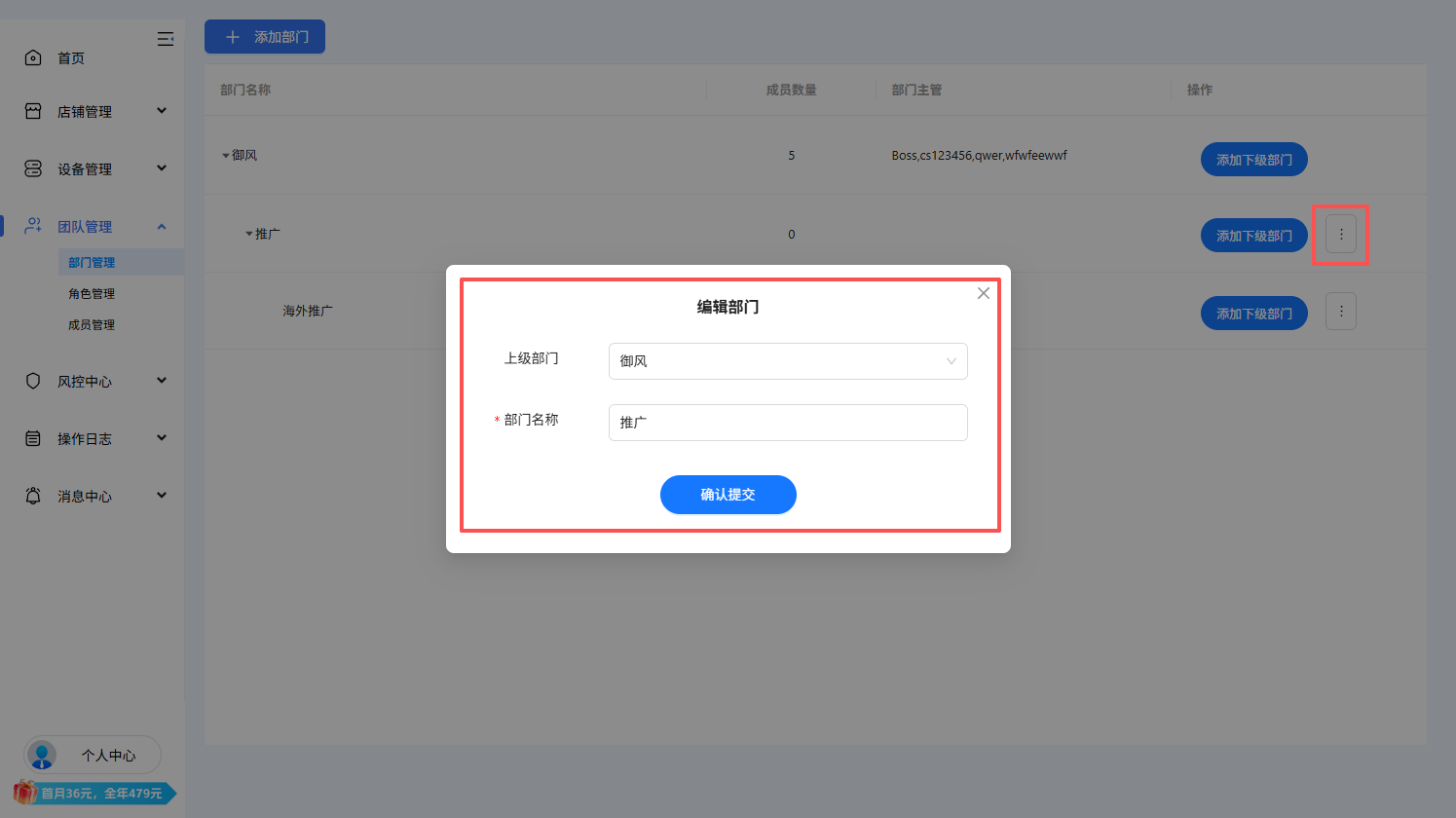The height and width of the screenshot is (818, 1456).
Task: Select the 风控中心 shield icon
Action: (33, 381)
